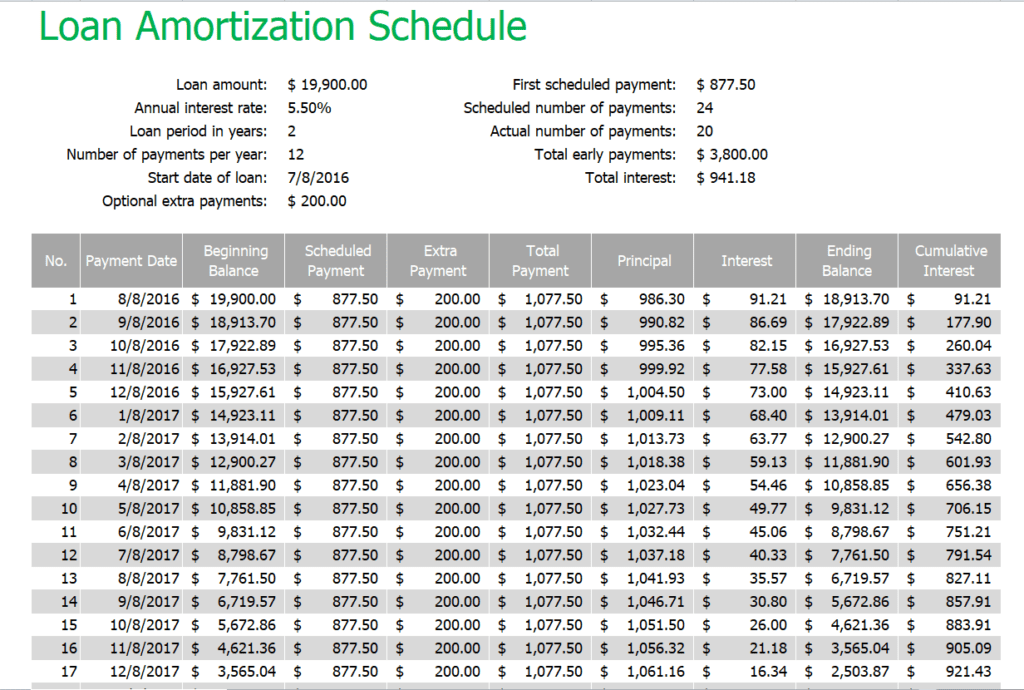Click payment date 8/8/2016
Image resolution: width=1024 pixels, height=690 pixels.
coord(148,299)
